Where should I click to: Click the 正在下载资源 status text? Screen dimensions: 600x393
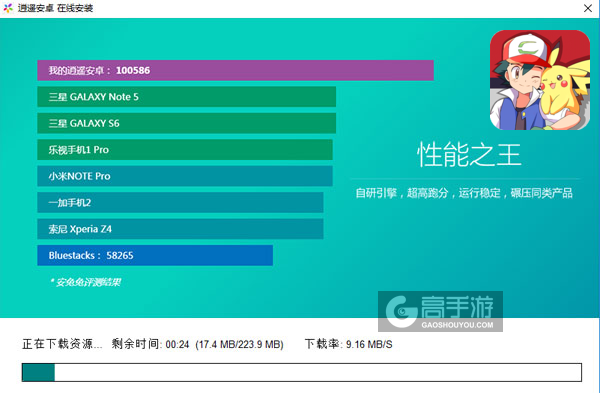pyautogui.click(x=62, y=344)
